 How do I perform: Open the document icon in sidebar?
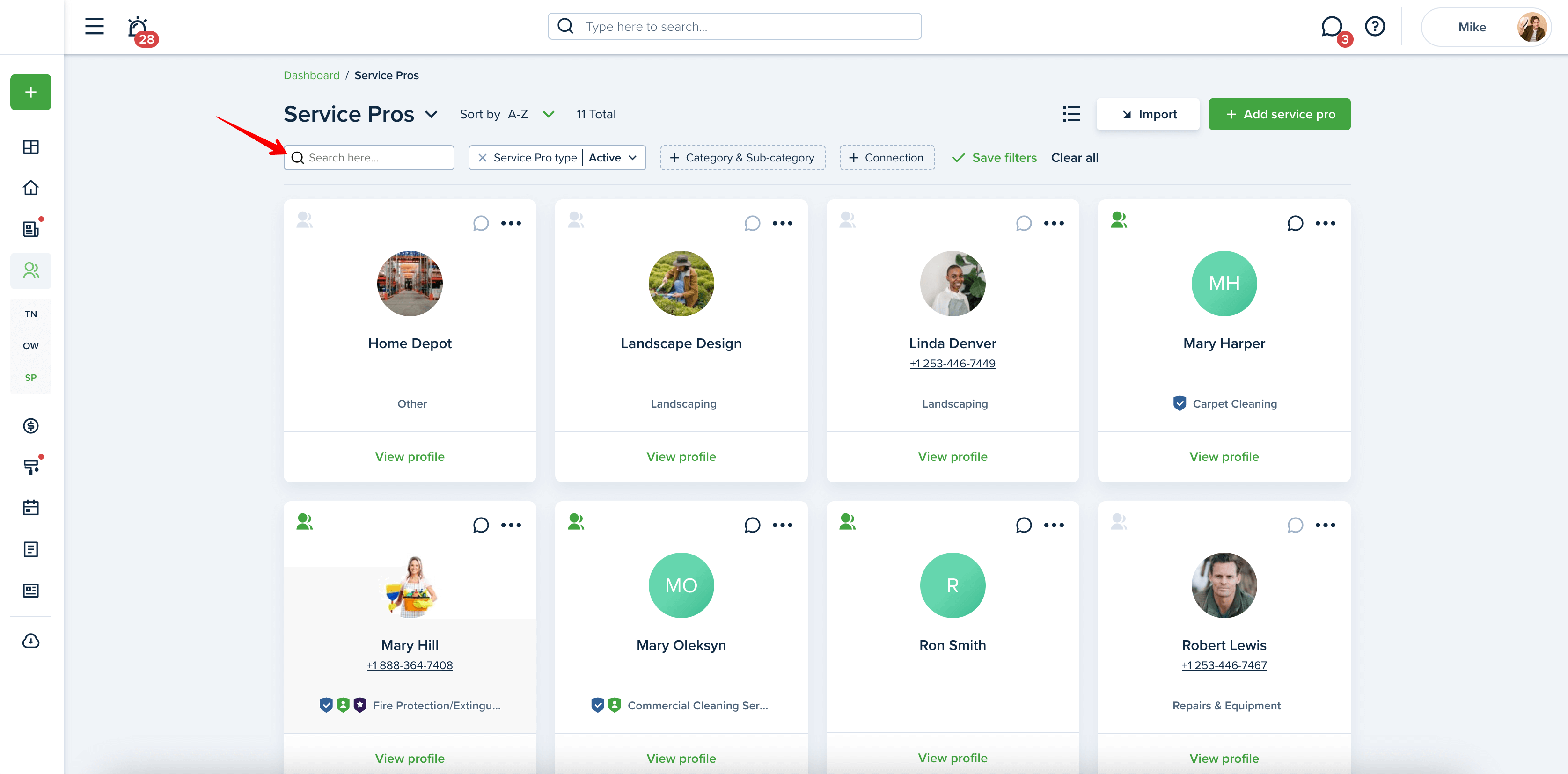(x=31, y=549)
